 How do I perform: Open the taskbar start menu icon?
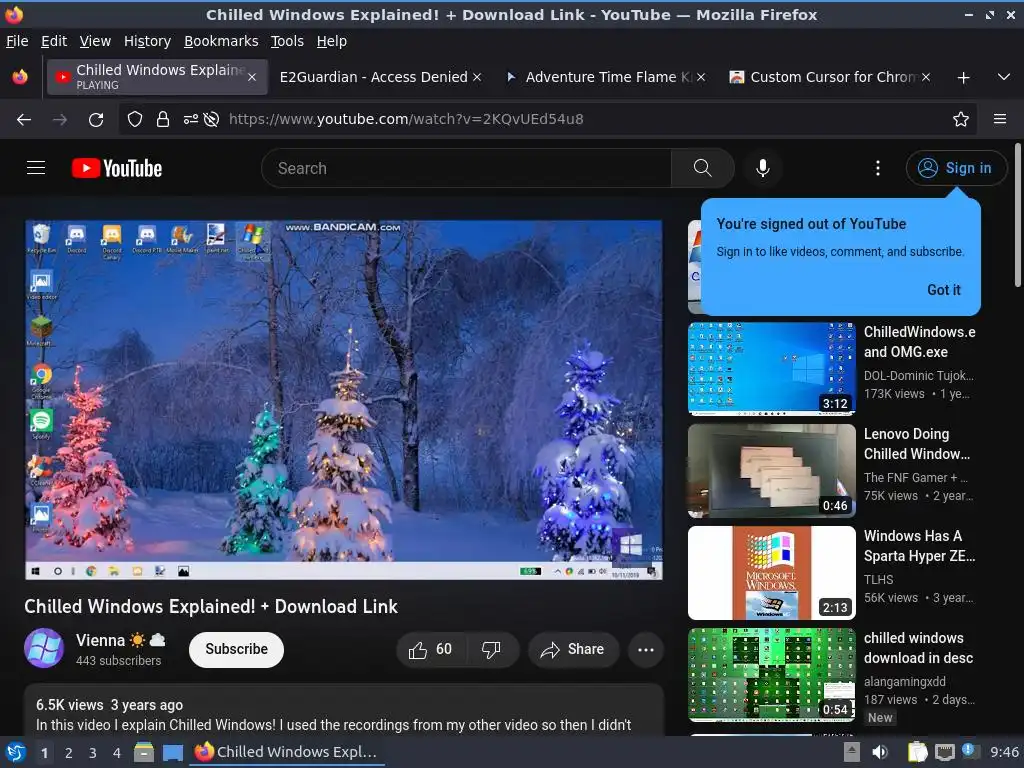tap(14, 752)
